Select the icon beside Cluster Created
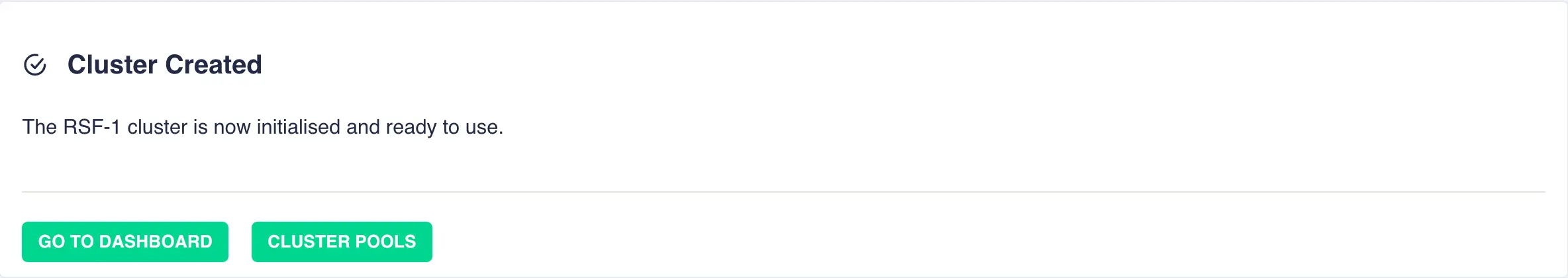Screen dimensions: 1568x278 (x=35, y=65)
